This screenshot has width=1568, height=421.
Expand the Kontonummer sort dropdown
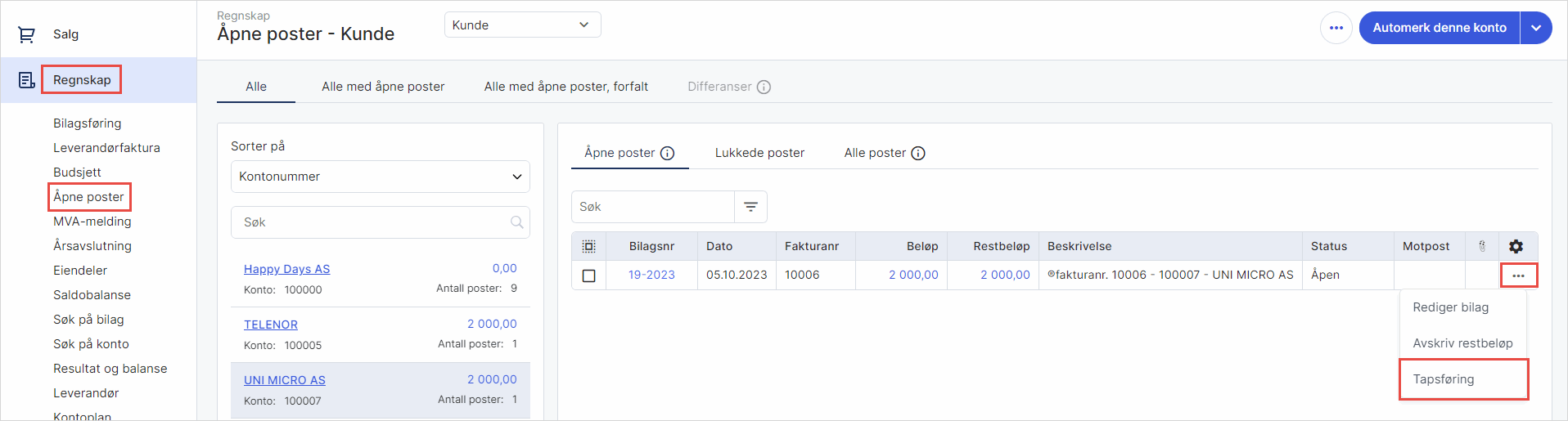380,177
